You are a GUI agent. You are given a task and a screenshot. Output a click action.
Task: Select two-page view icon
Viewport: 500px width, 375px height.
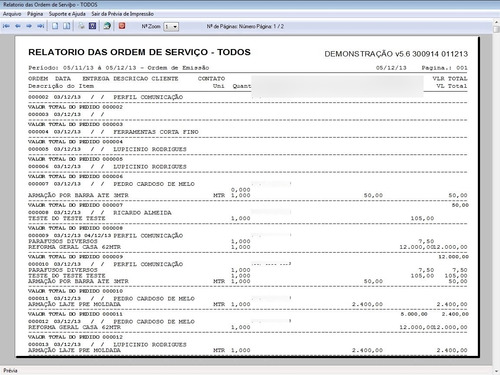tap(67, 26)
